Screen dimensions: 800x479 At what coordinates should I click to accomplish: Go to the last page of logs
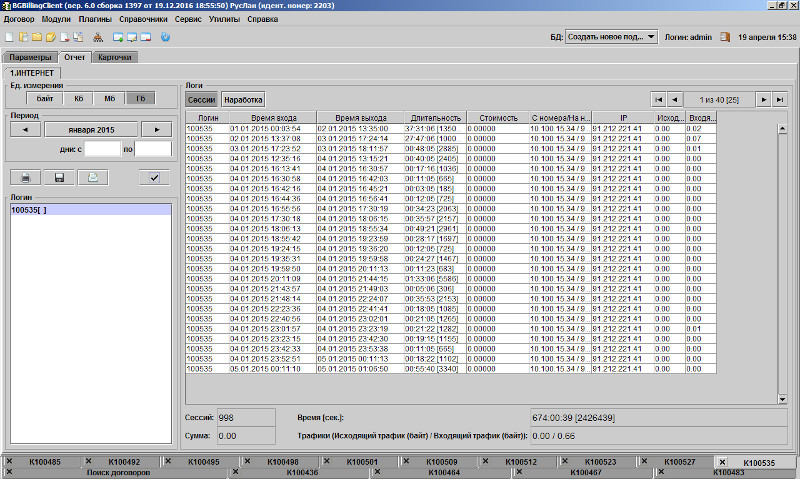click(x=780, y=100)
